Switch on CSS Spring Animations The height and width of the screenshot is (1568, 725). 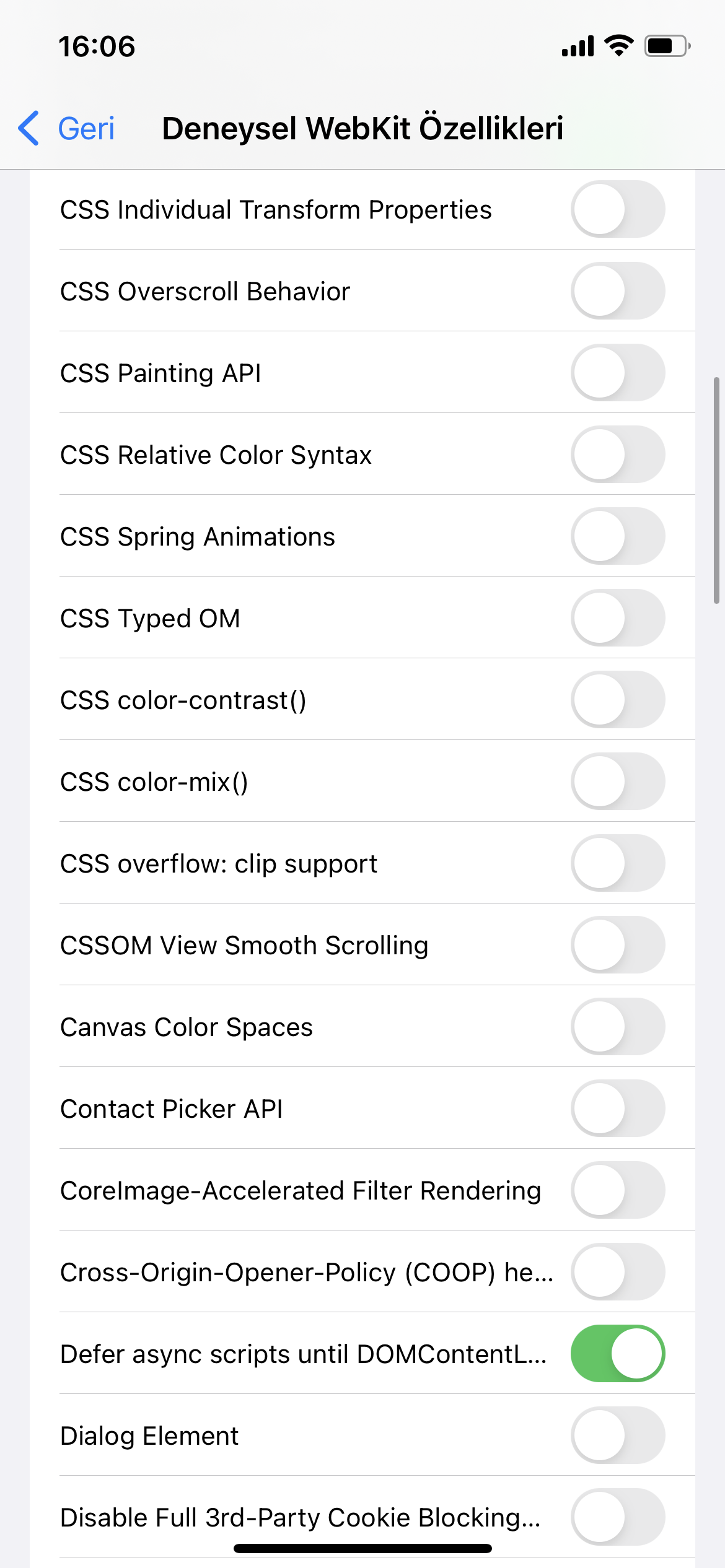click(x=618, y=536)
